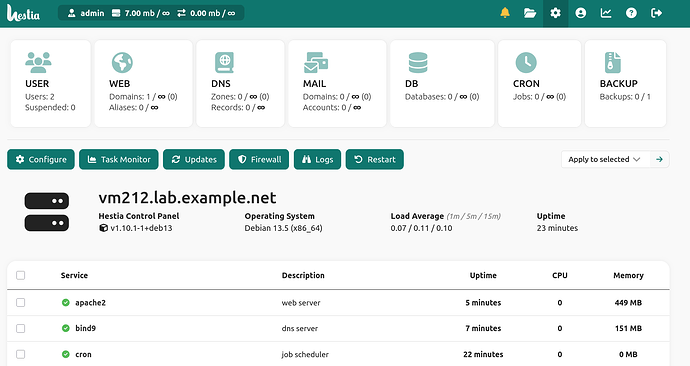Open the statistics chart icon
This screenshot has width=690, height=366.
pos(606,13)
